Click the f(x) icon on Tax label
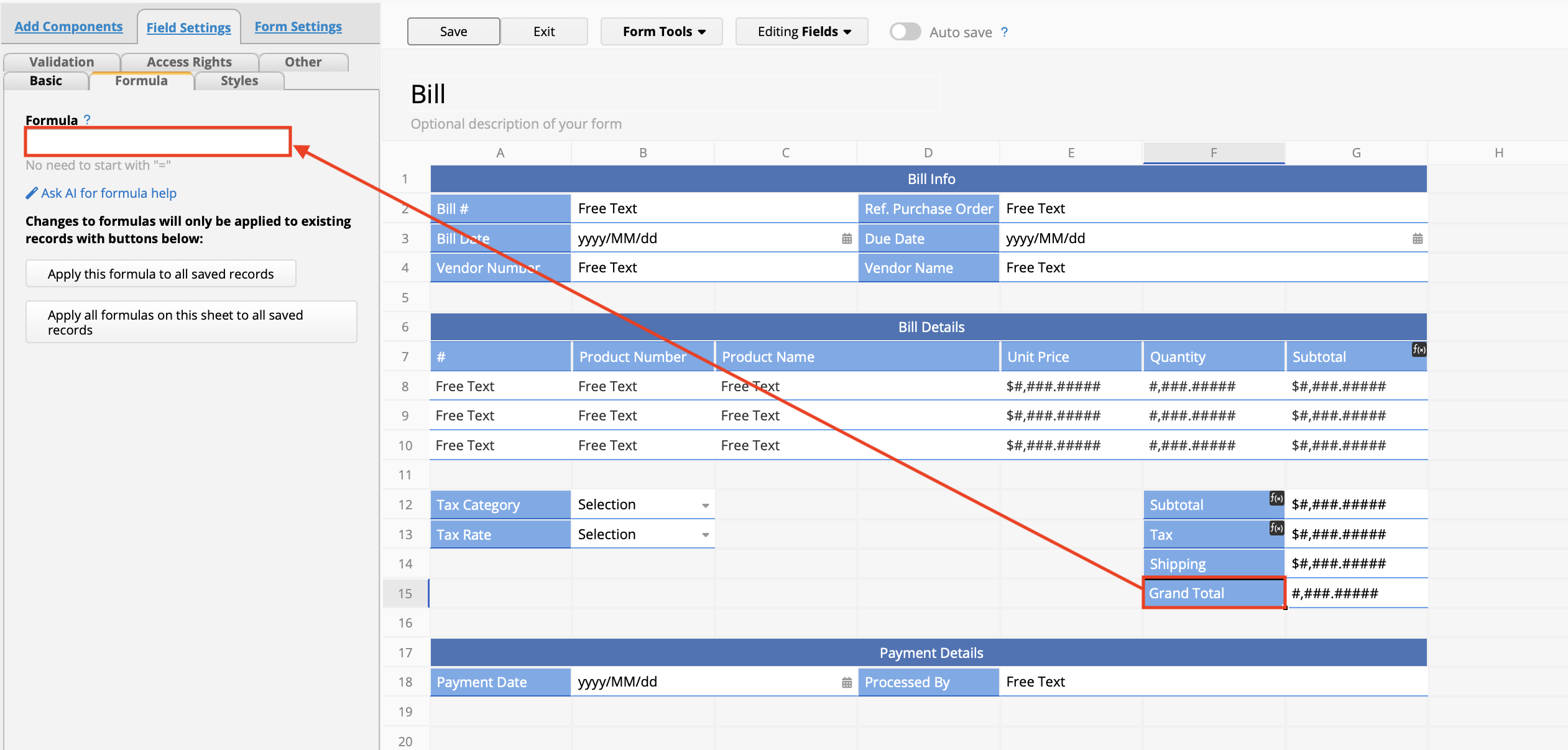The image size is (1568, 750). 1276,528
